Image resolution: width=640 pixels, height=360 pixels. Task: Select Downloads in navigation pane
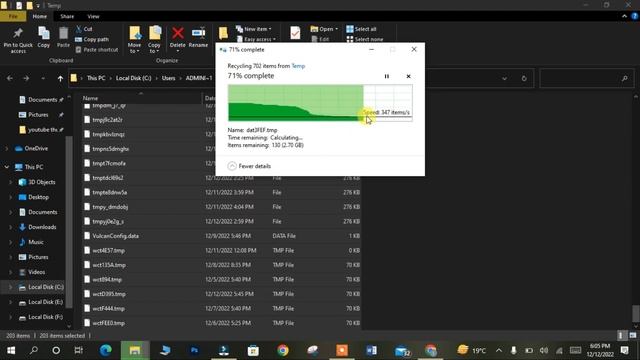click(x=42, y=227)
